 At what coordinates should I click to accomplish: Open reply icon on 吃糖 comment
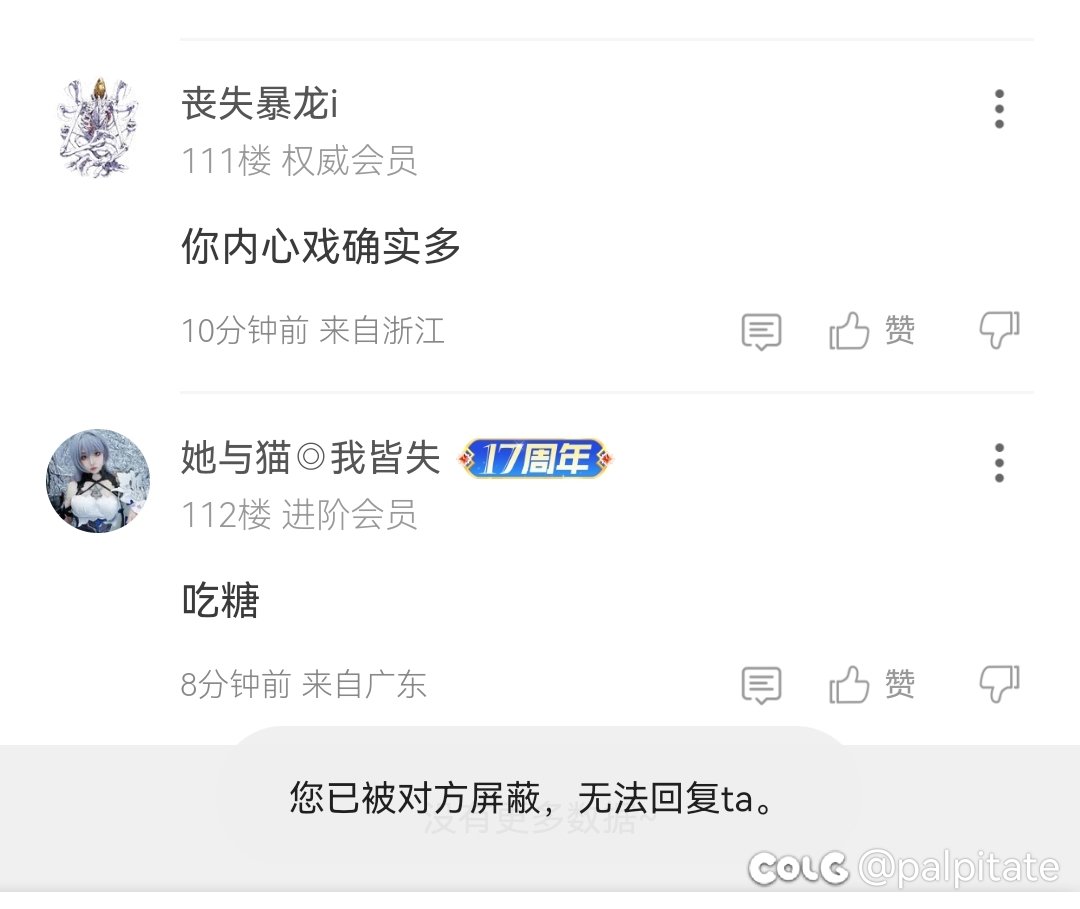761,685
